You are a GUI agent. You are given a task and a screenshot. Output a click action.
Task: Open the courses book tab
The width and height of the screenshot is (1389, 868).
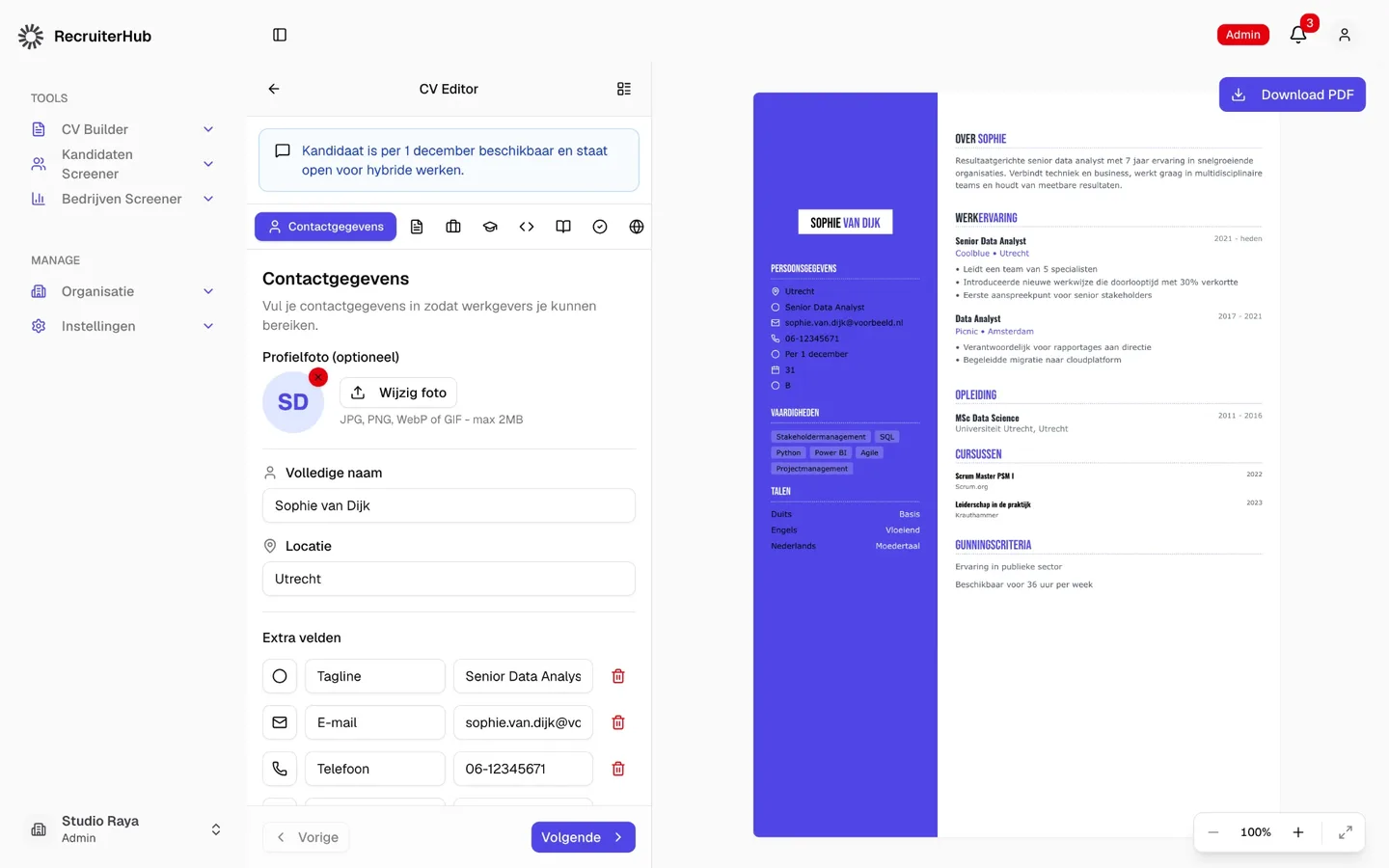(x=563, y=227)
